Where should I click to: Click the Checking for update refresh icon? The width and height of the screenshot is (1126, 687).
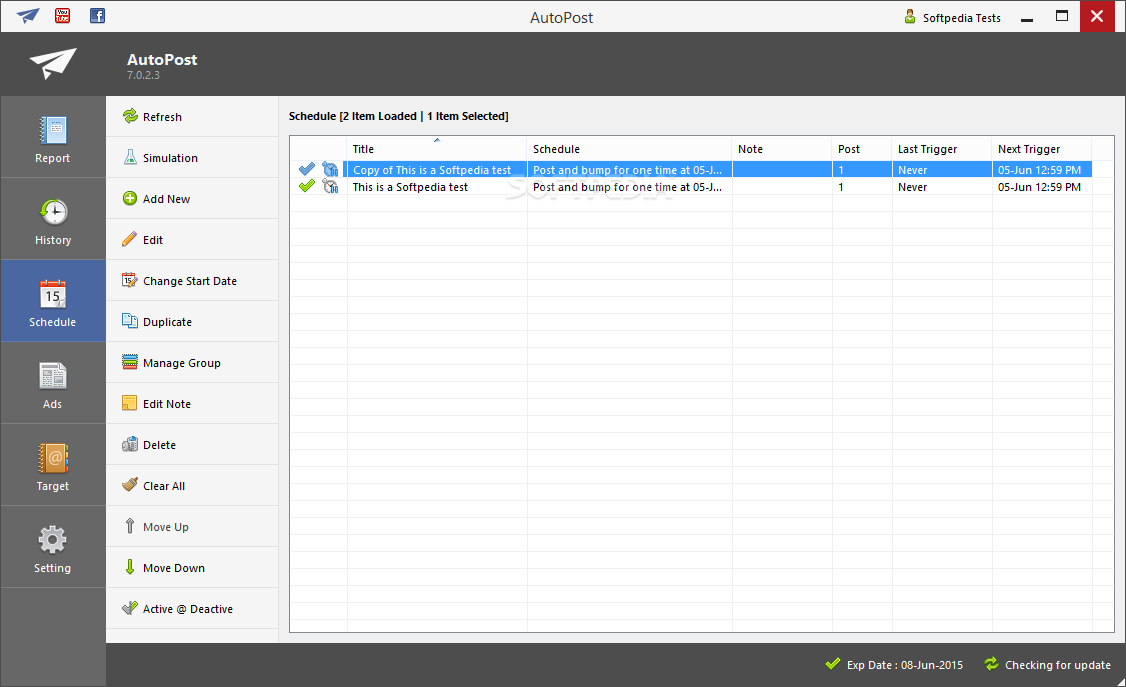point(991,663)
